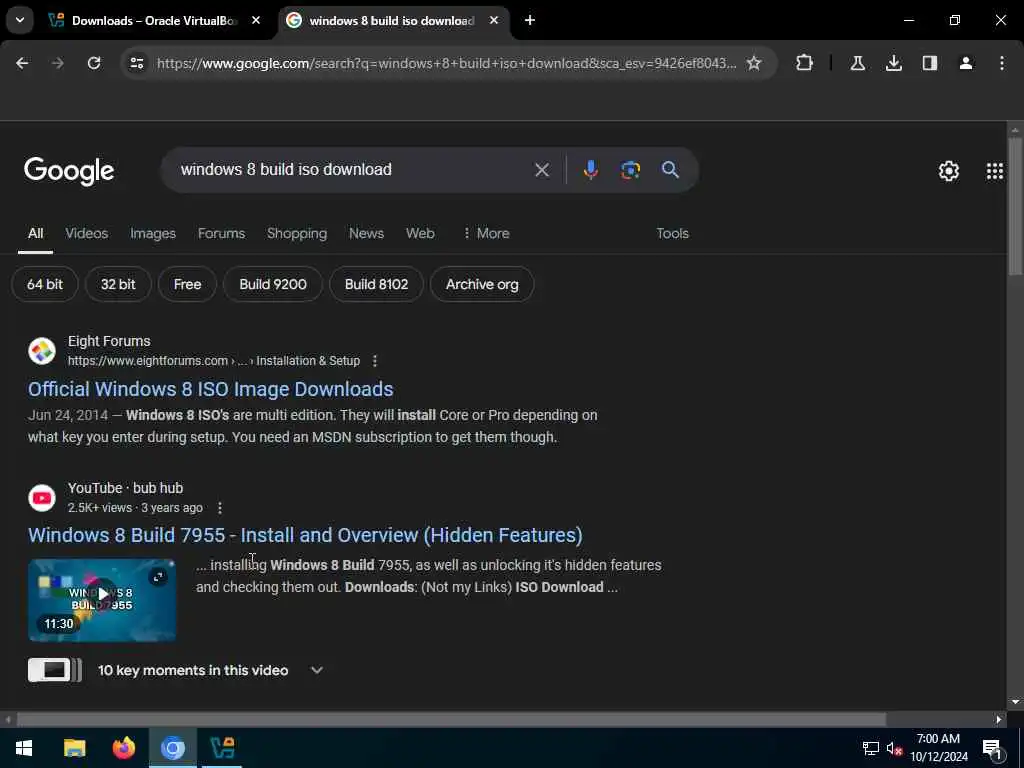1024x768 pixels.
Task: Open File Explorer from the taskbar
Action: (74, 748)
